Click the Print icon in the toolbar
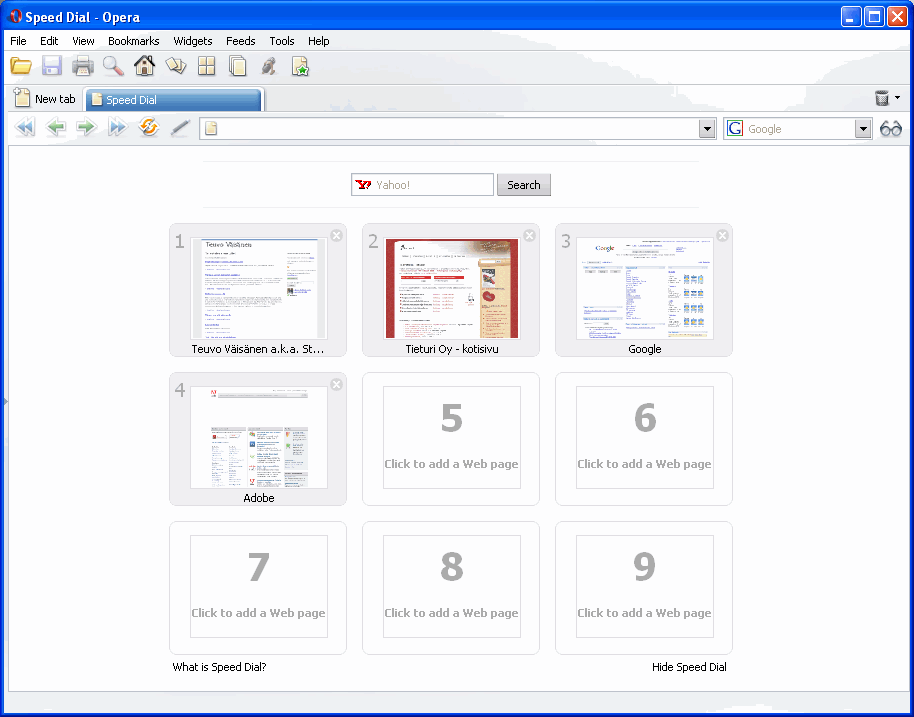 (83, 67)
